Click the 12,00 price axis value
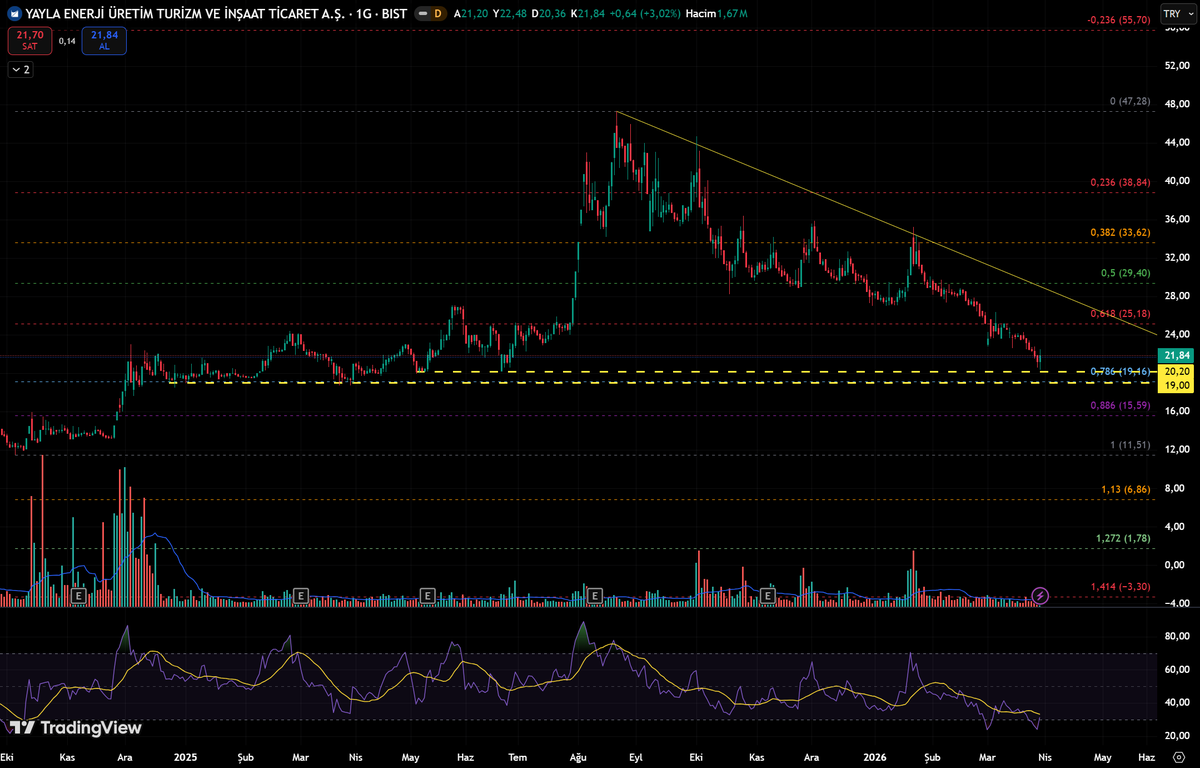Image resolution: width=1200 pixels, height=768 pixels. click(x=1175, y=450)
